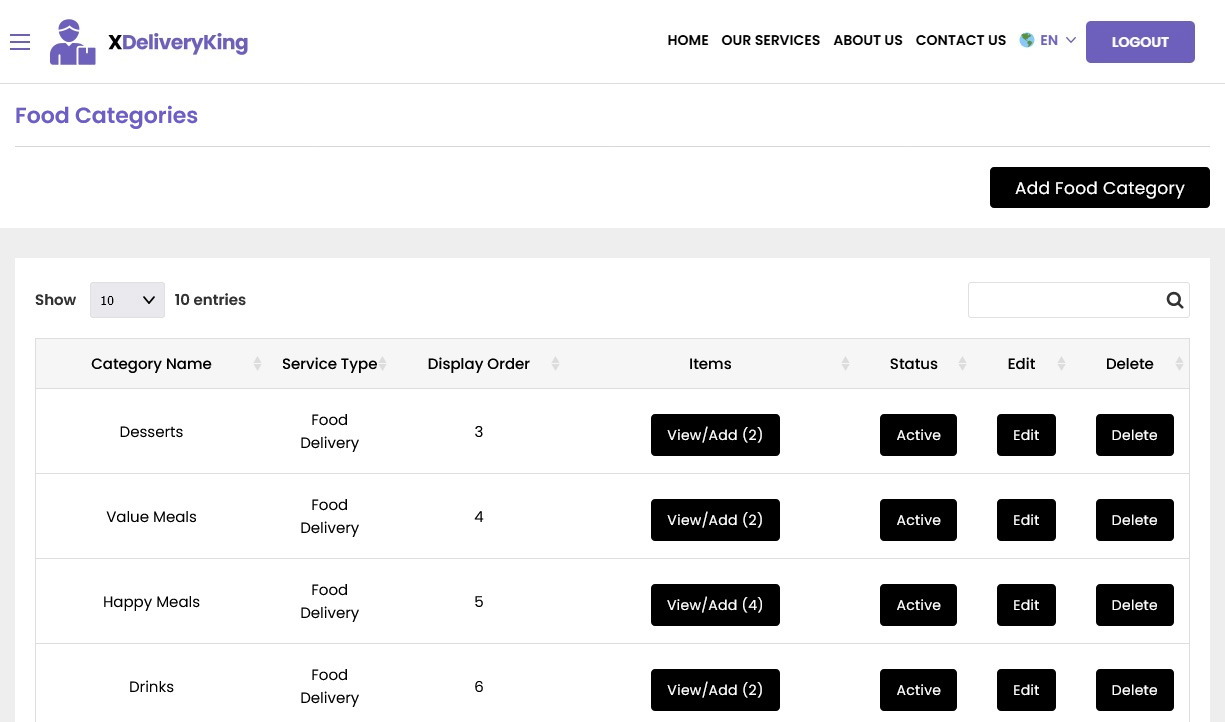1225x722 pixels.
Task: Click the Add Food Category button
Action: pyautogui.click(x=1099, y=187)
